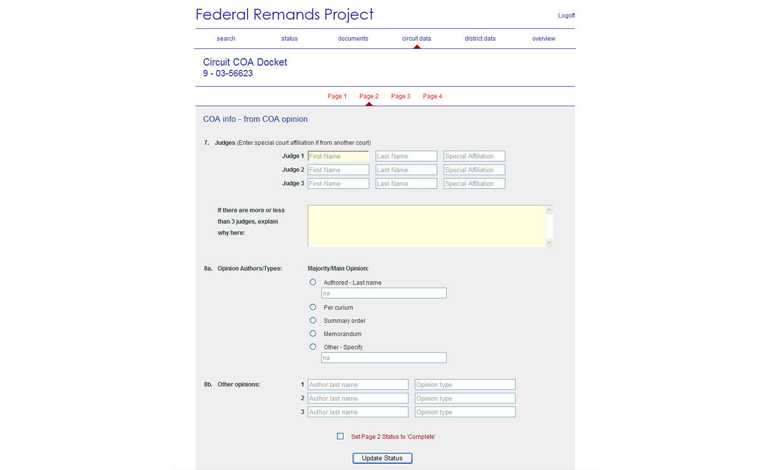The image size is (770, 470).
Task: Choose the Summary order radio button
Action: (x=313, y=320)
